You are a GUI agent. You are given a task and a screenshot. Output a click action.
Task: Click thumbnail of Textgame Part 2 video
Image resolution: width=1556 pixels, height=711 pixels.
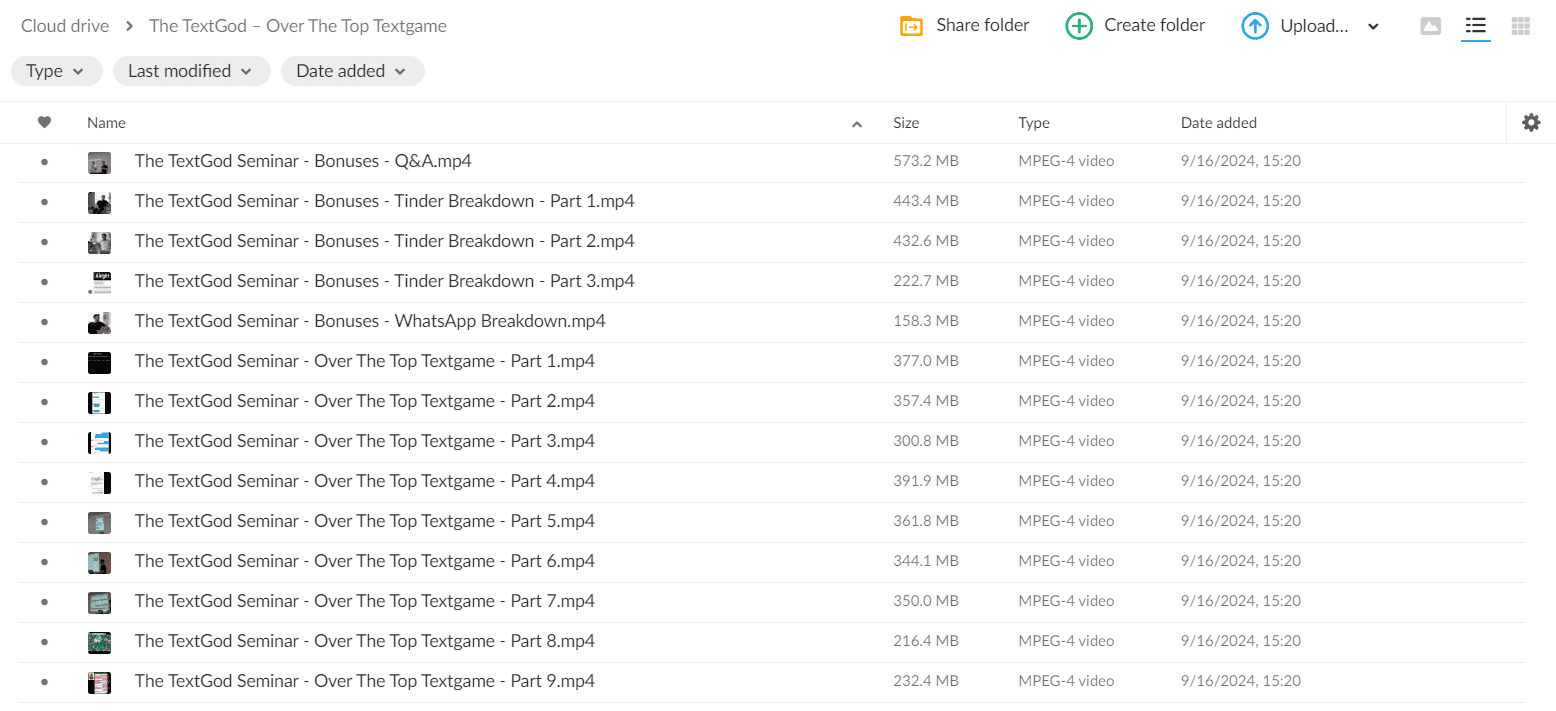click(x=99, y=402)
